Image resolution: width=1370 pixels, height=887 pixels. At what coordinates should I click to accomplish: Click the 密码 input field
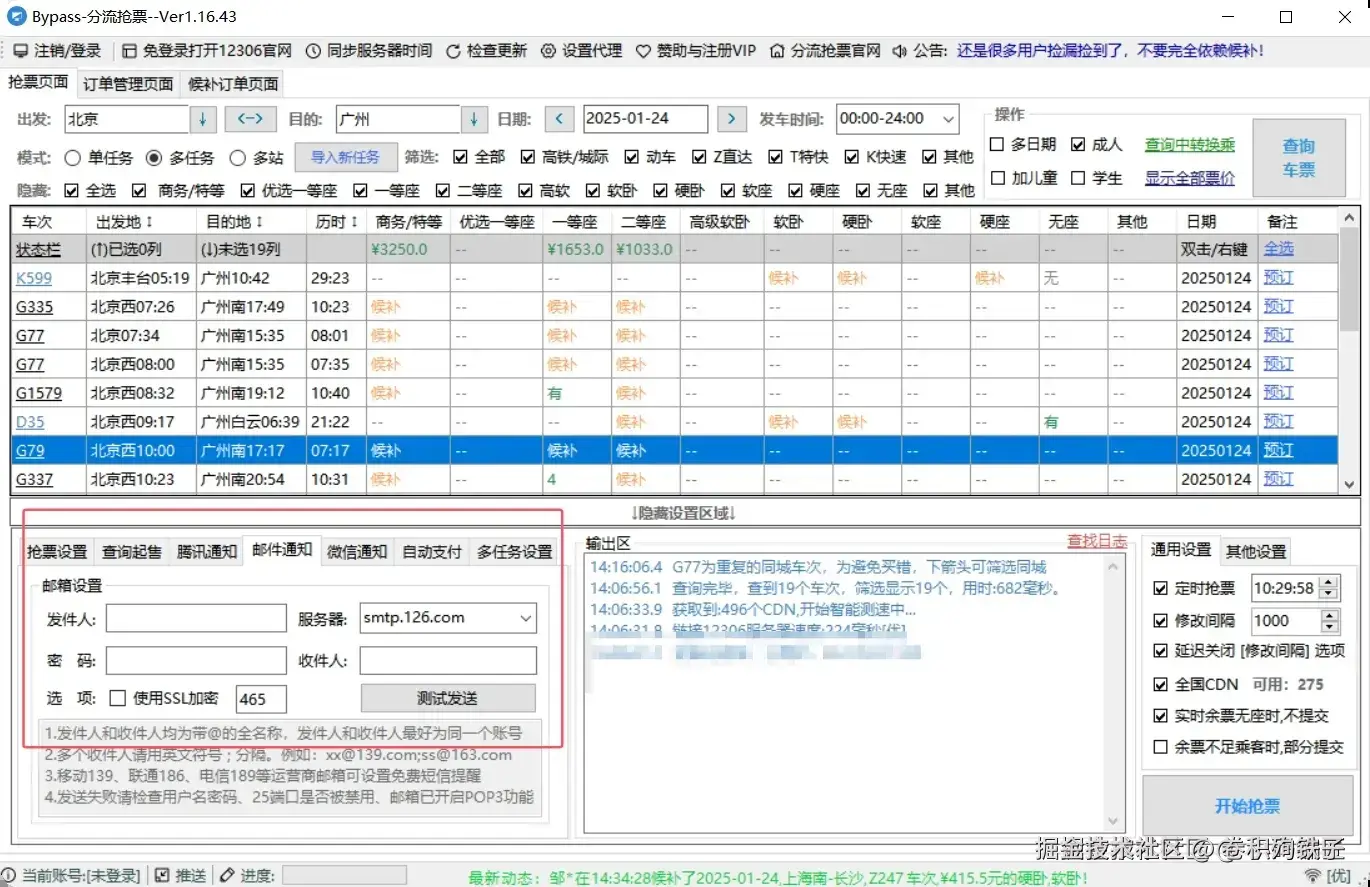(196, 661)
